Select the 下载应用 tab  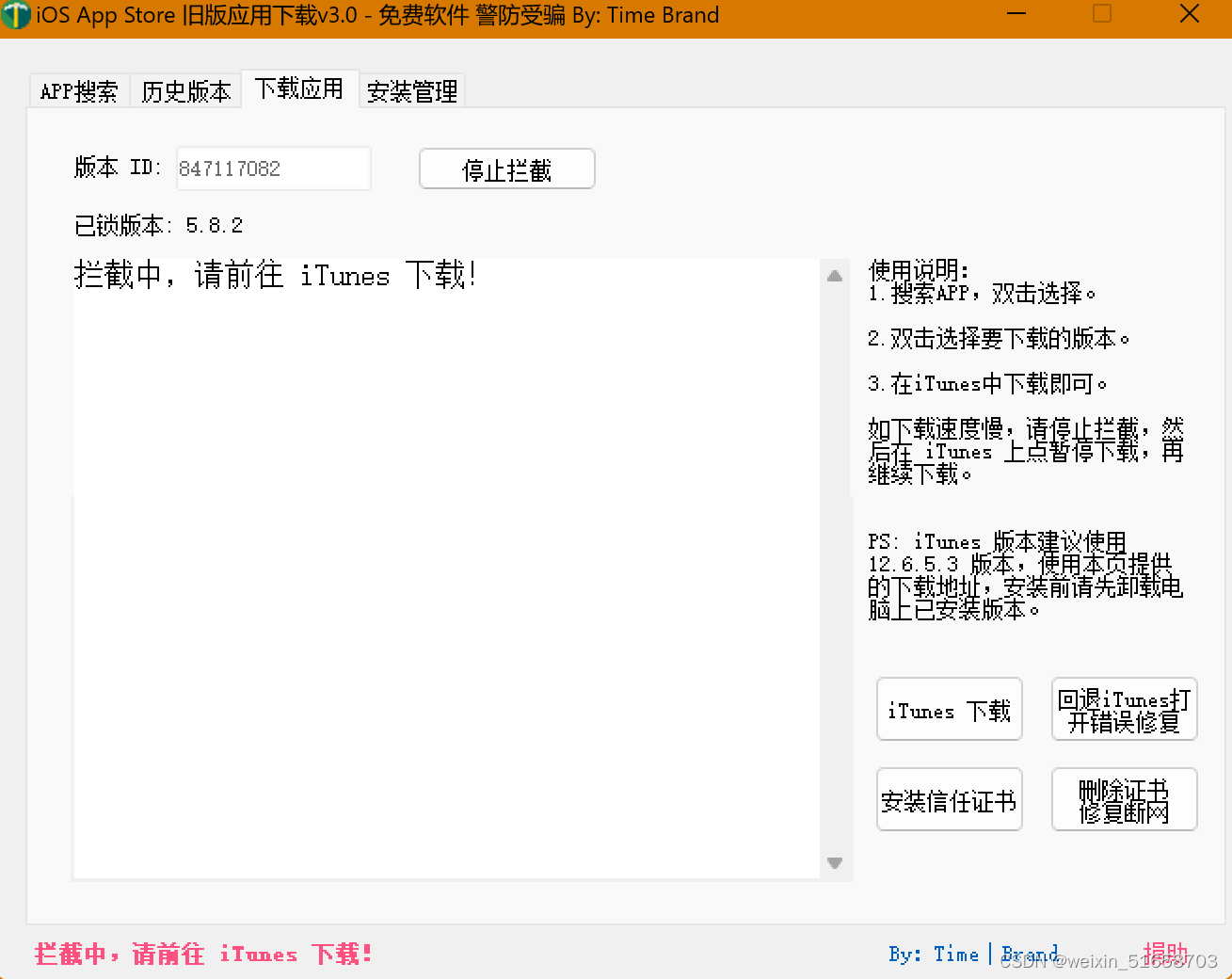coord(299,88)
